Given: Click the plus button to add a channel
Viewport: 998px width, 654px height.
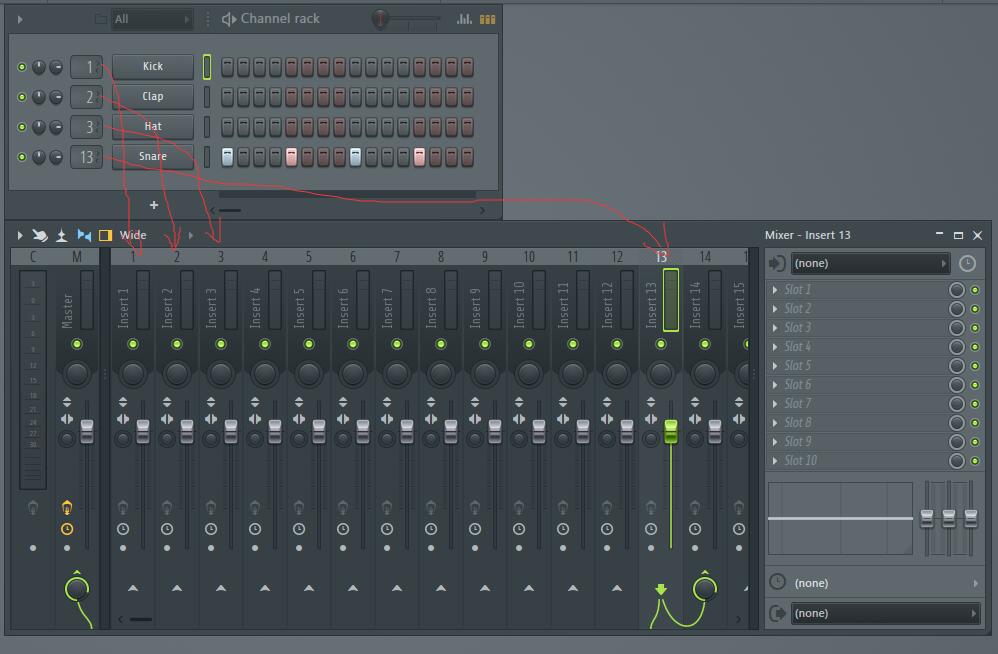Looking at the screenshot, I should pos(153,205).
